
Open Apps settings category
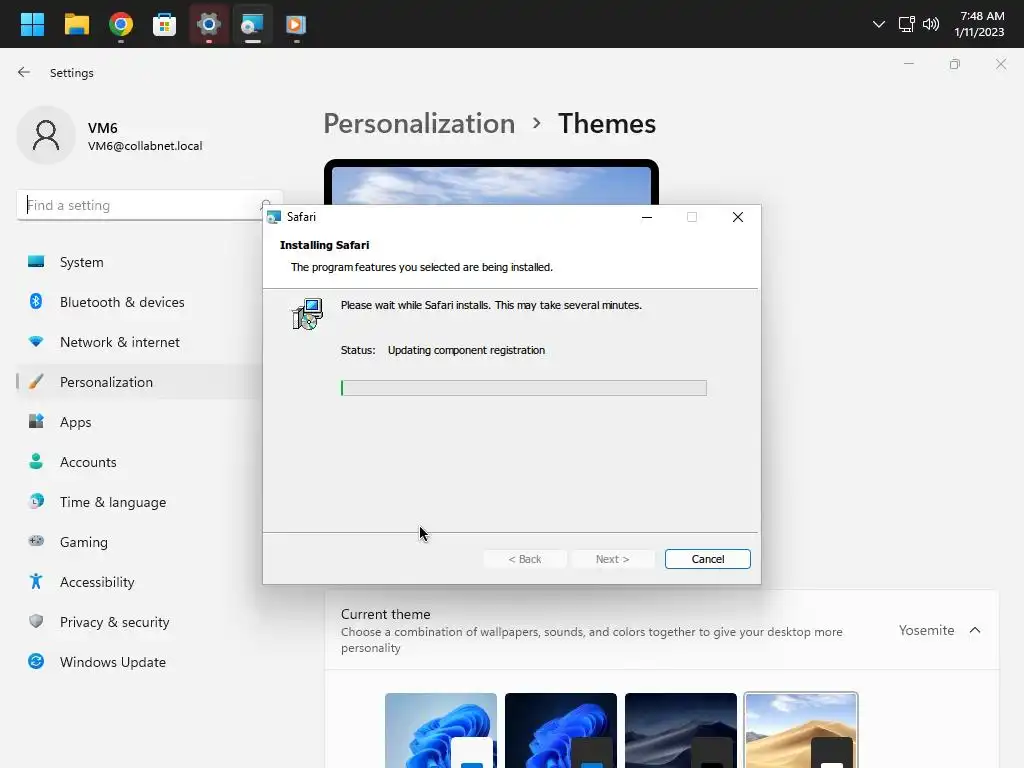click(139, 422)
